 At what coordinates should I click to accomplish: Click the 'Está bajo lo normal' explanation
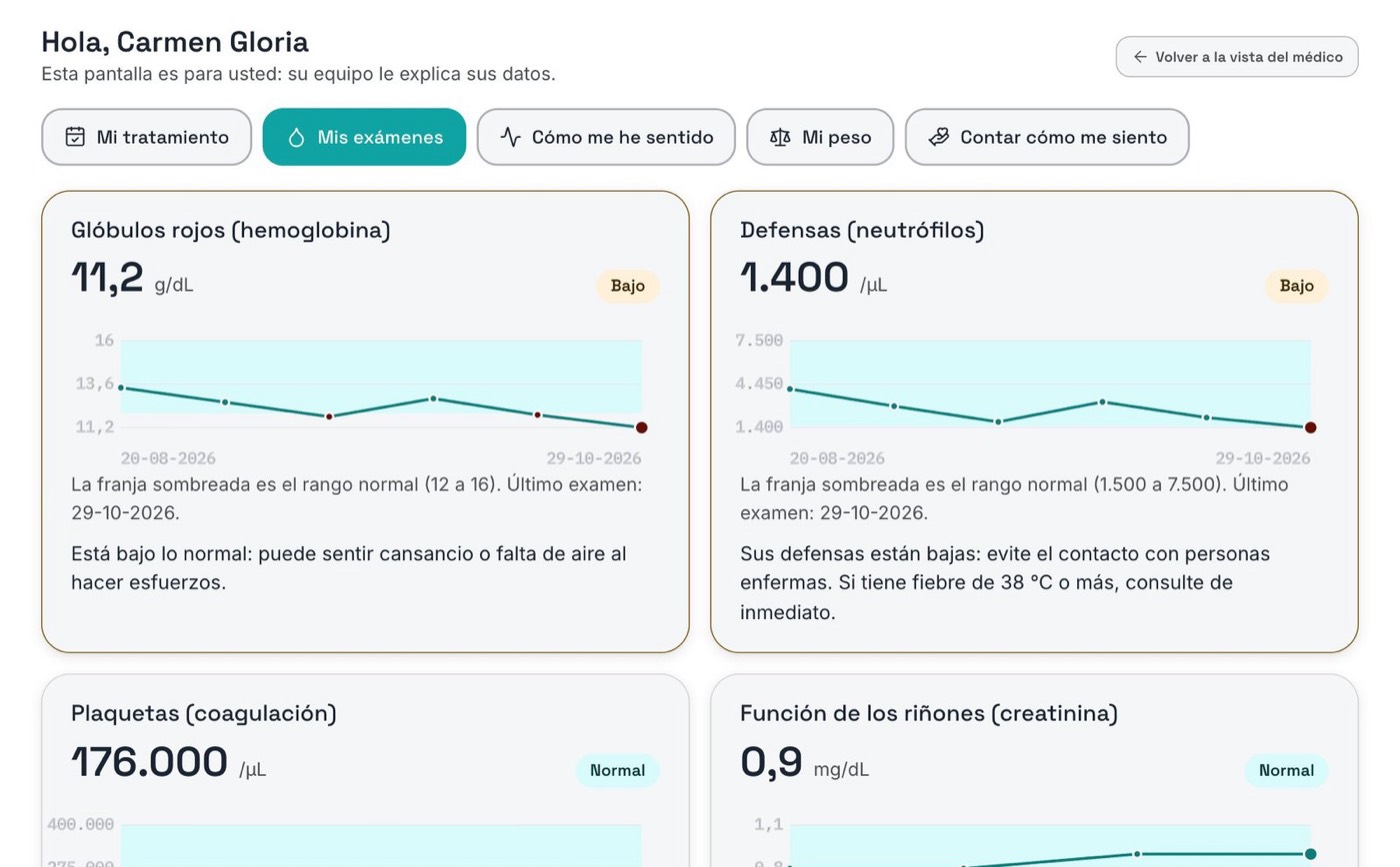pyautogui.click(x=349, y=568)
